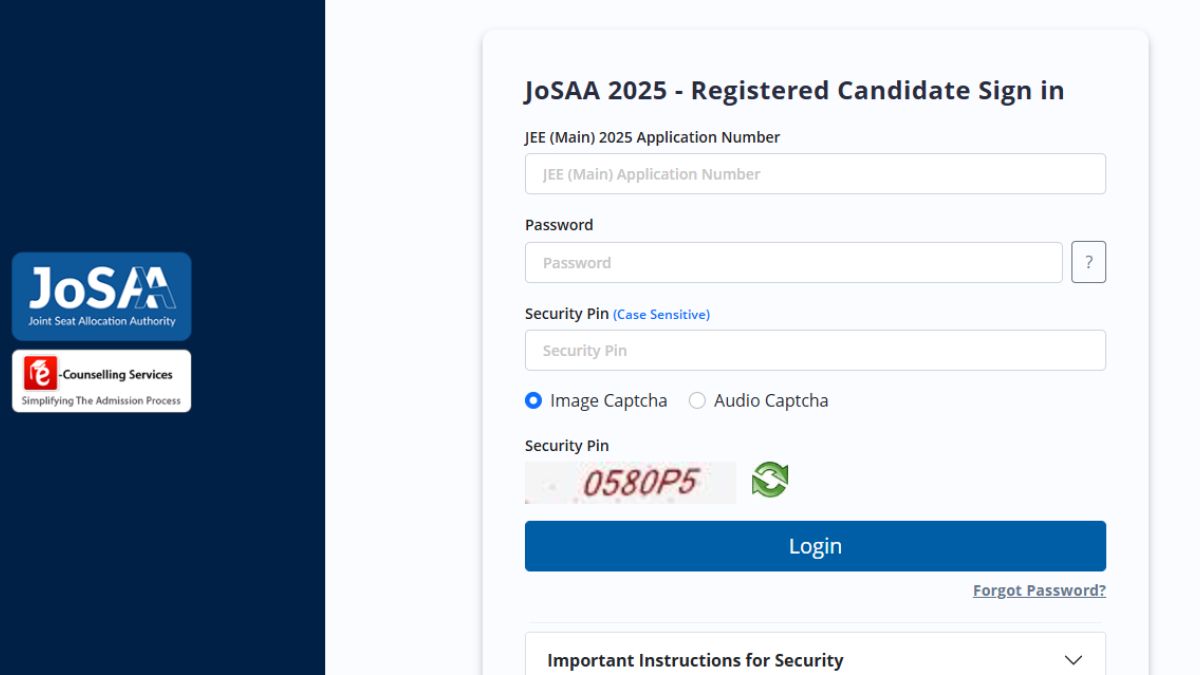Image resolution: width=1200 pixels, height=675 pixels.
Task: Click the JoSAA logo in the sidebar
Action: click(101, 296)
